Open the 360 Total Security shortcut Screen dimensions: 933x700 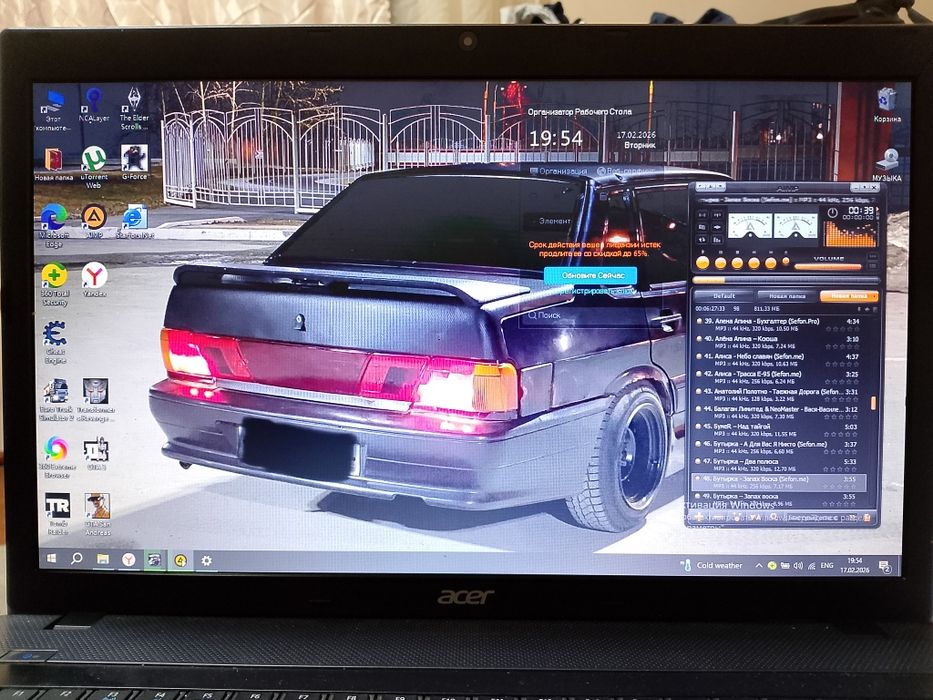click(55, 285)
